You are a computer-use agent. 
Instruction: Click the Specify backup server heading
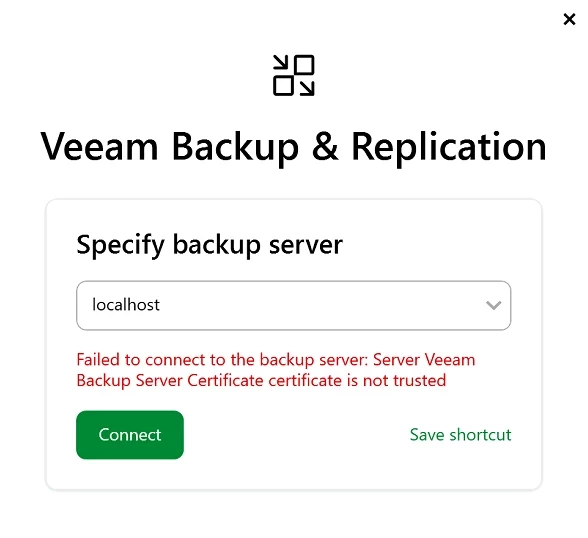209,244
